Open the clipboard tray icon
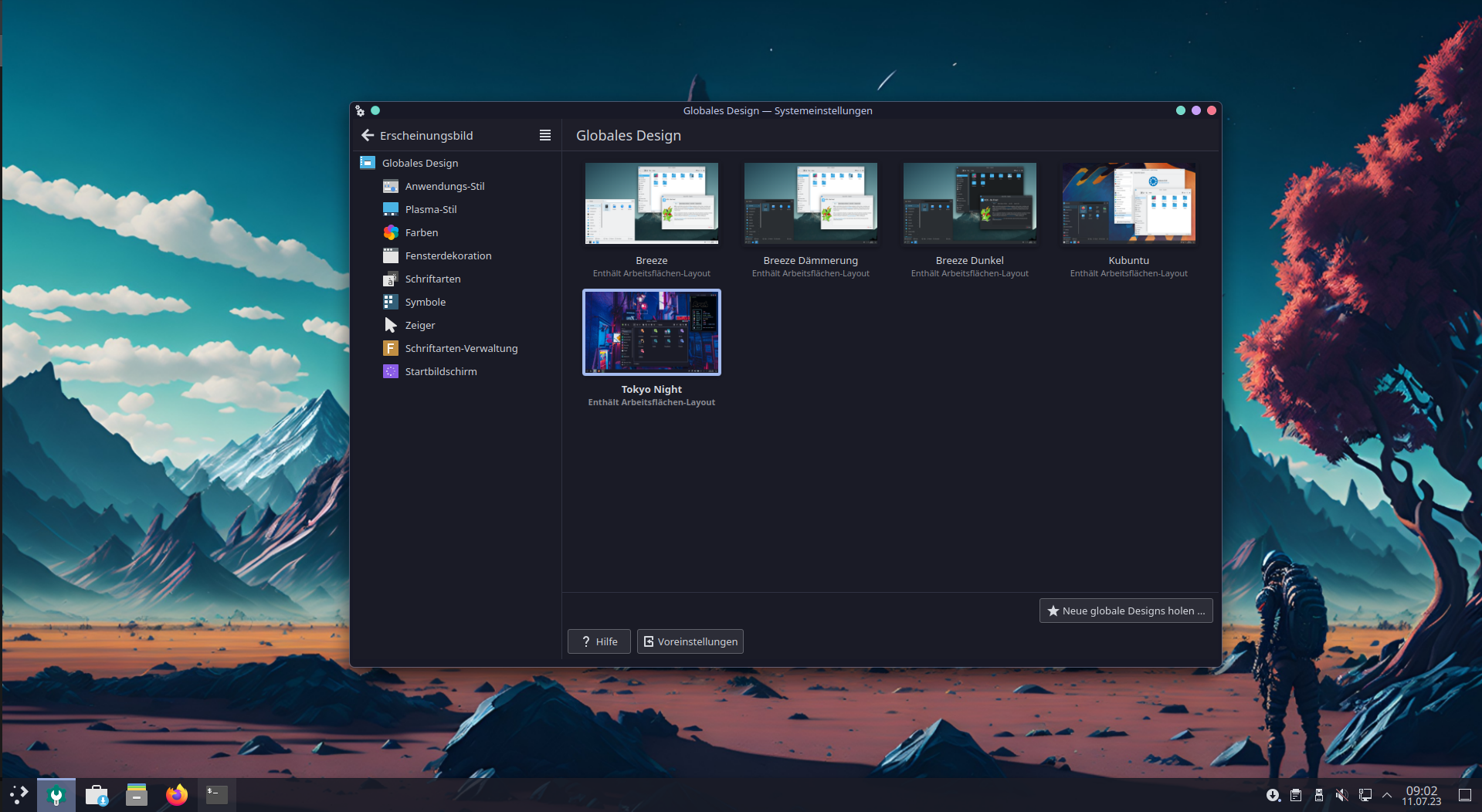This screenshot has height=812, width=1482. click(1296, 795)
